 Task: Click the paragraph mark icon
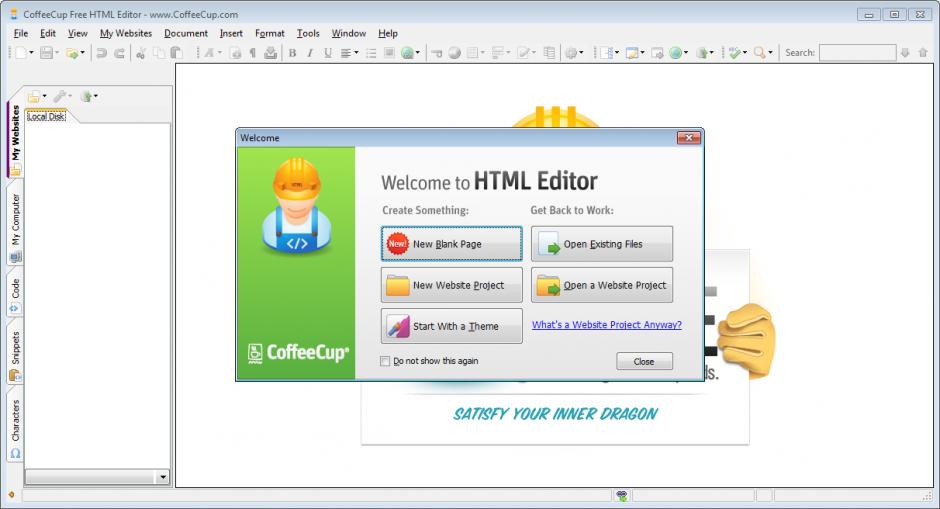252,53
